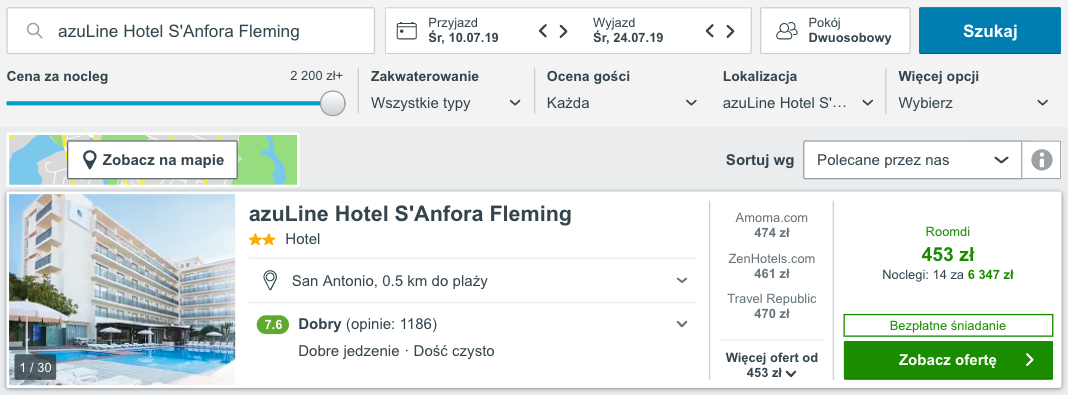
Task: Open the ZenHotels.com 461 zł offer
Action: 772,266
